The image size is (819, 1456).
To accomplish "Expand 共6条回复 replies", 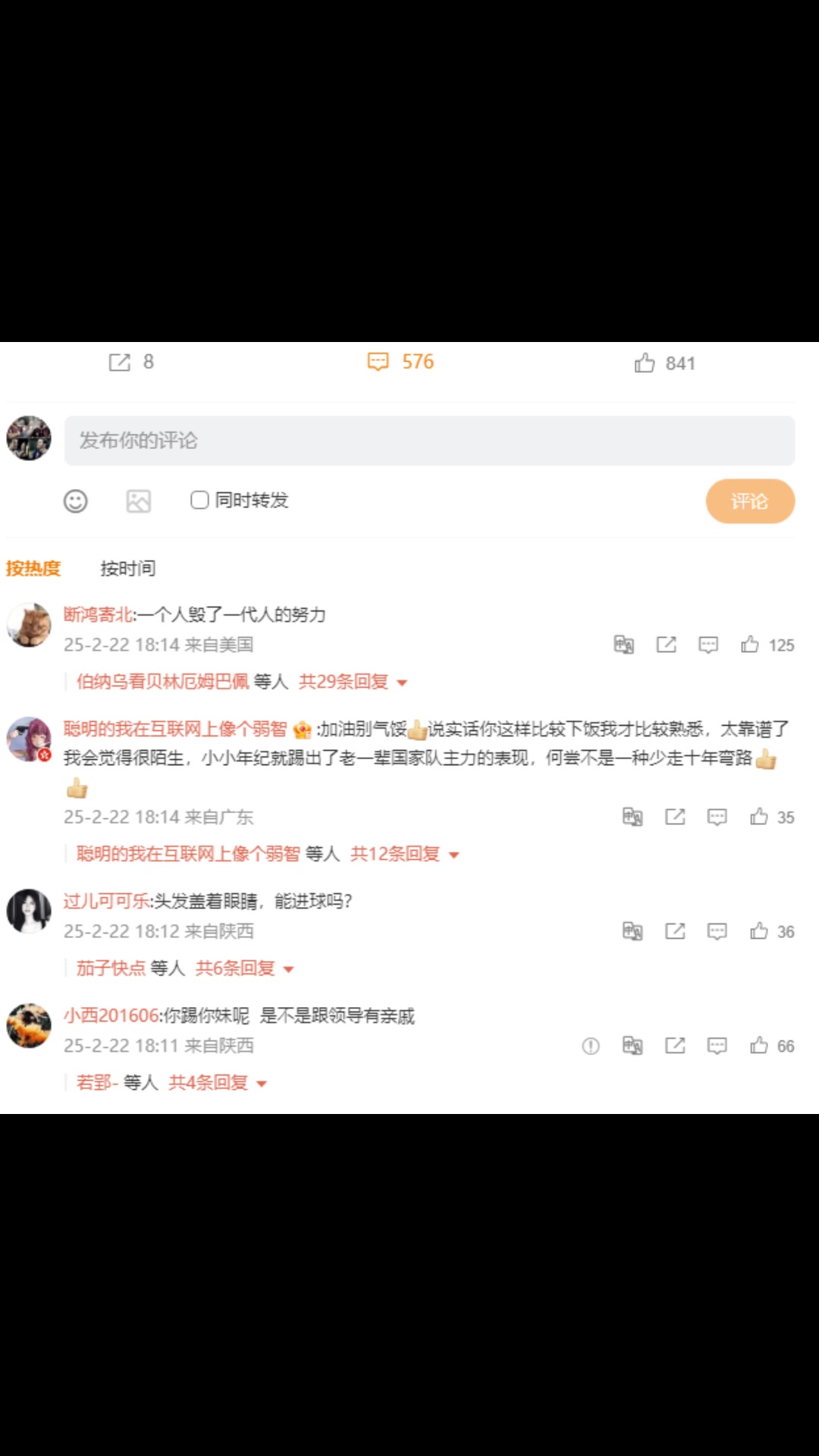I will pyautogui.click(x=245, y=968).
